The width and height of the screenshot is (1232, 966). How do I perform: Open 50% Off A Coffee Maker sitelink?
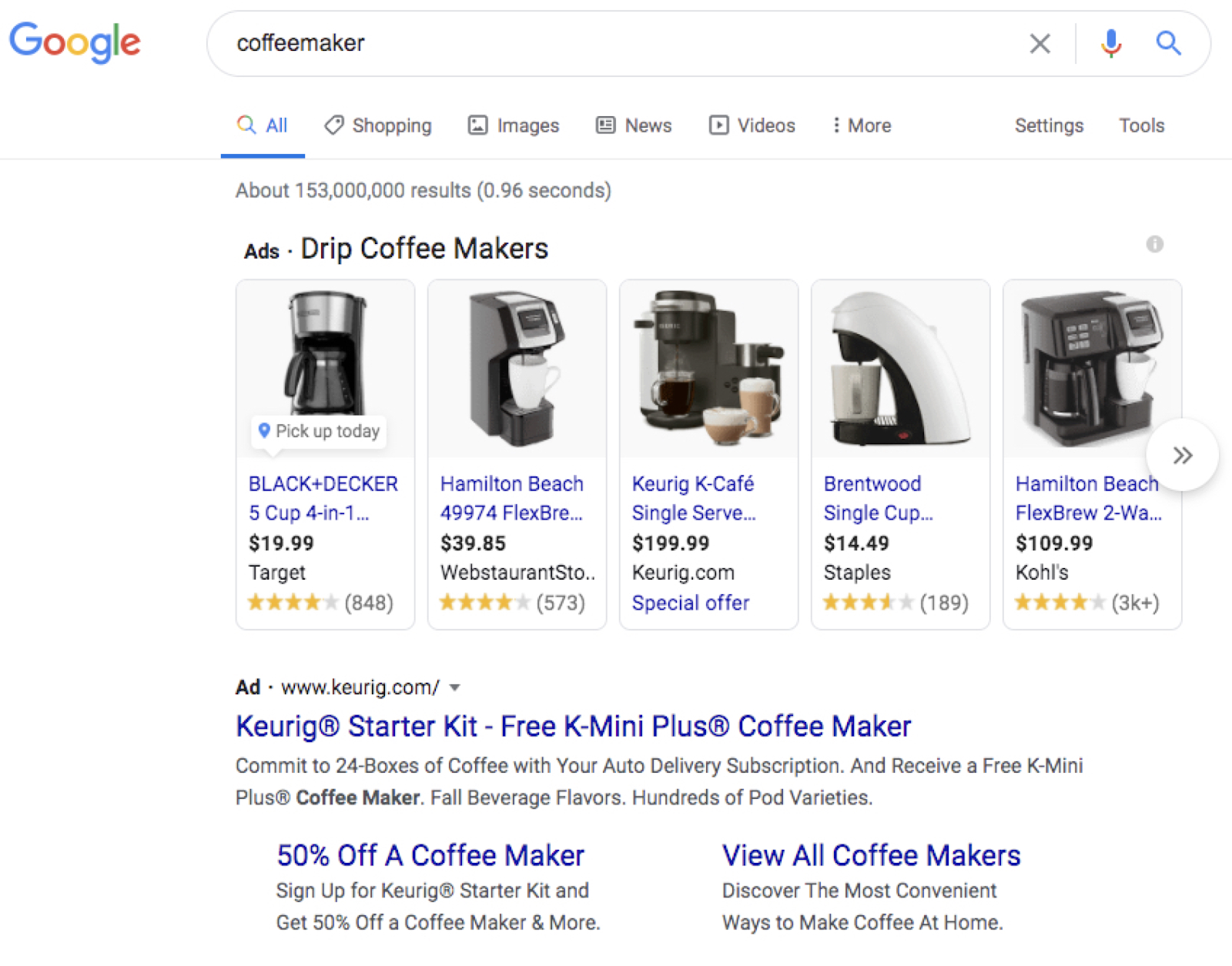click(x=430, y=855)
